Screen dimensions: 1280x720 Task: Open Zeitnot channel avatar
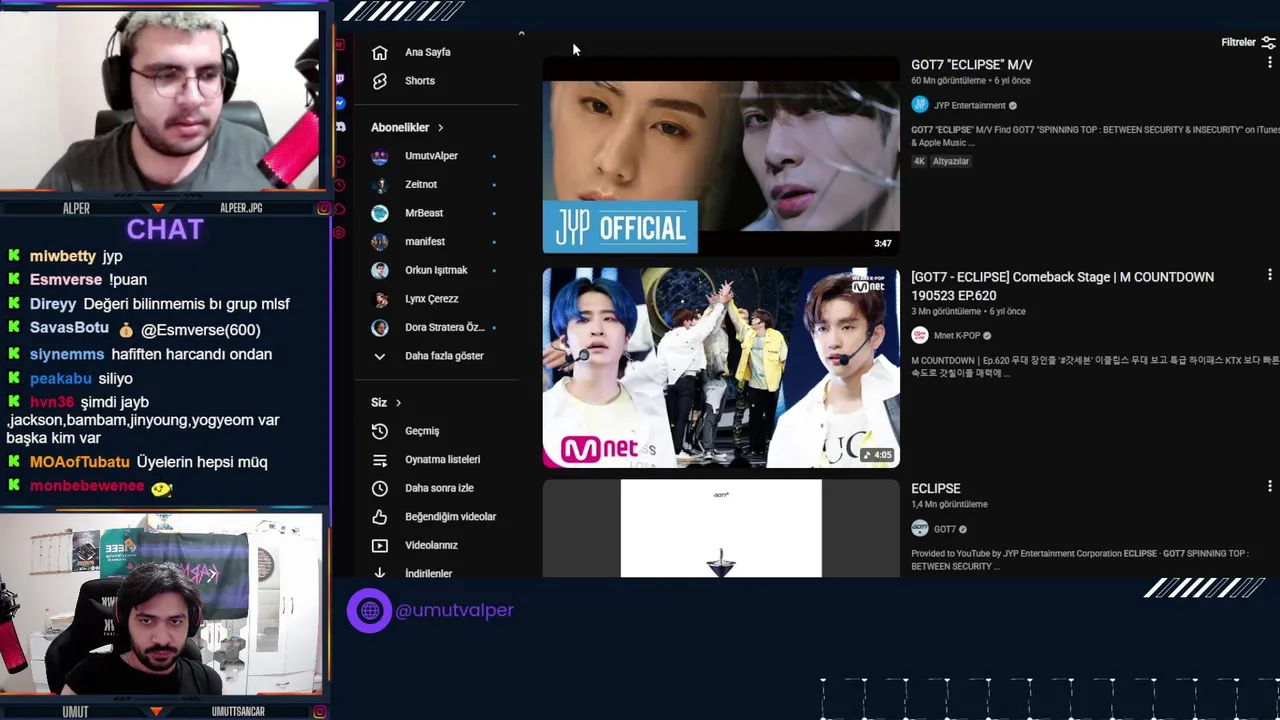point(379,185)
